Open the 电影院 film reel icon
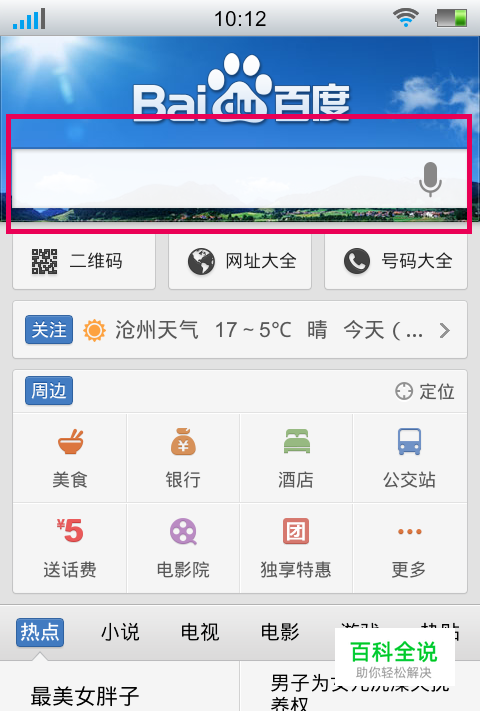480x711 pixels. tap(183, 531)
